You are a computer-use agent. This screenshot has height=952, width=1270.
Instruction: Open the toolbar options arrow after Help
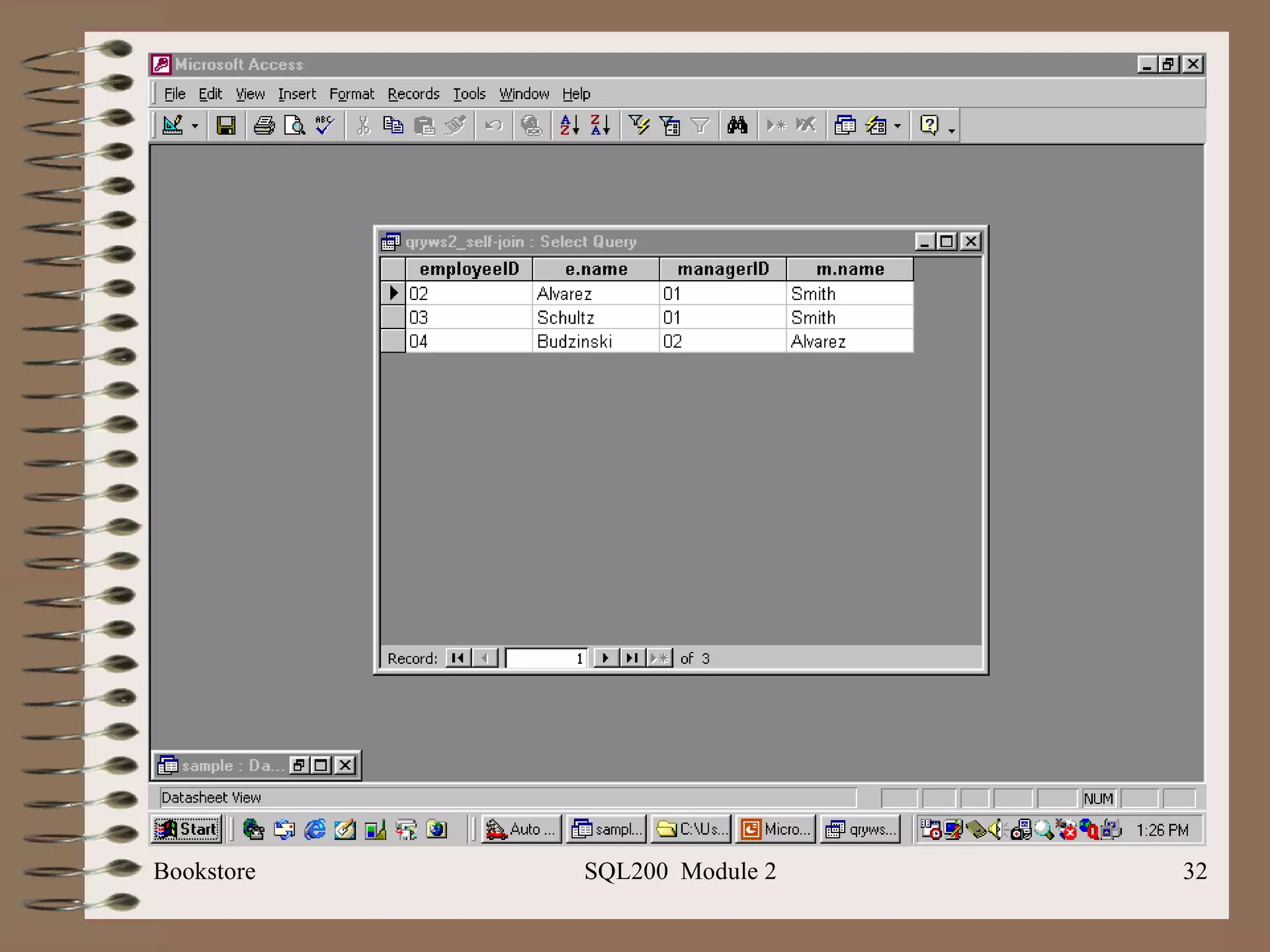tap(951, 130)
